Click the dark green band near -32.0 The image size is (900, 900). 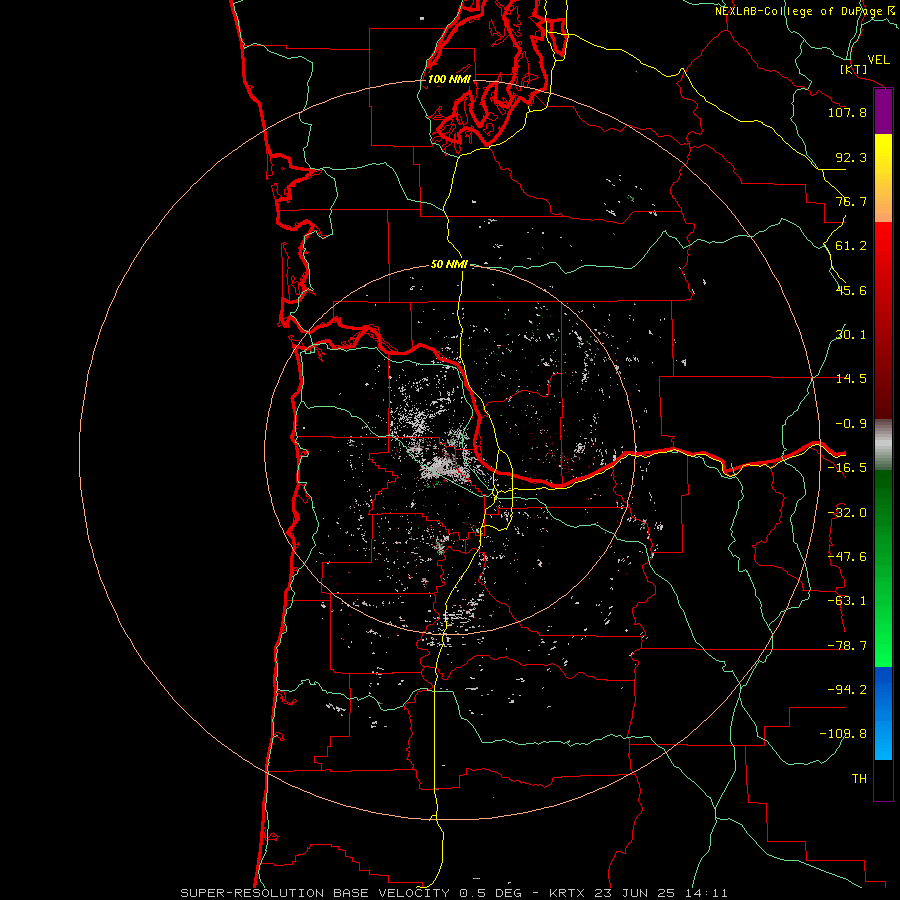coord(883,512)
